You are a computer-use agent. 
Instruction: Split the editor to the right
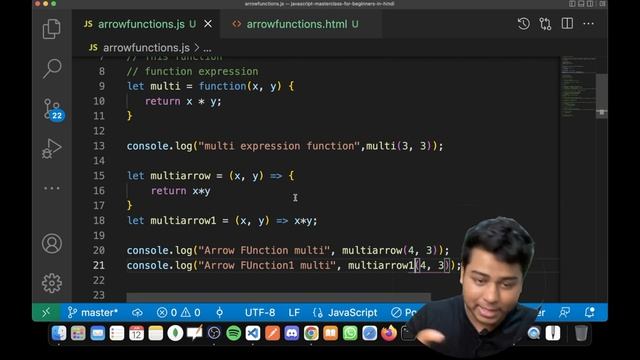pos(567,24)
